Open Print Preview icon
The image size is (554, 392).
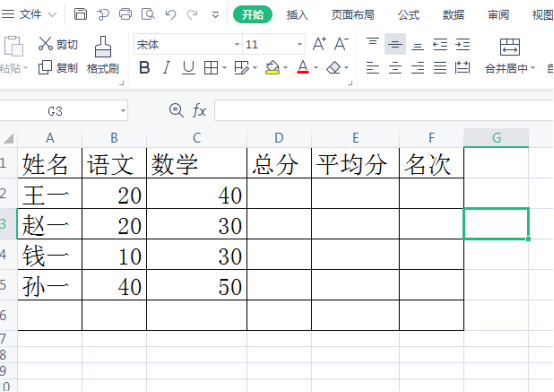pos(148,14)
